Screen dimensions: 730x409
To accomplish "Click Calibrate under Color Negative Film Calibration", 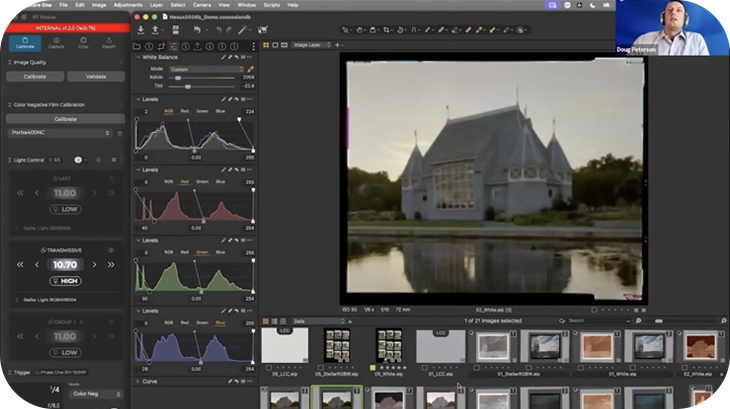I will pyautogui.click(x=66, y=119).
